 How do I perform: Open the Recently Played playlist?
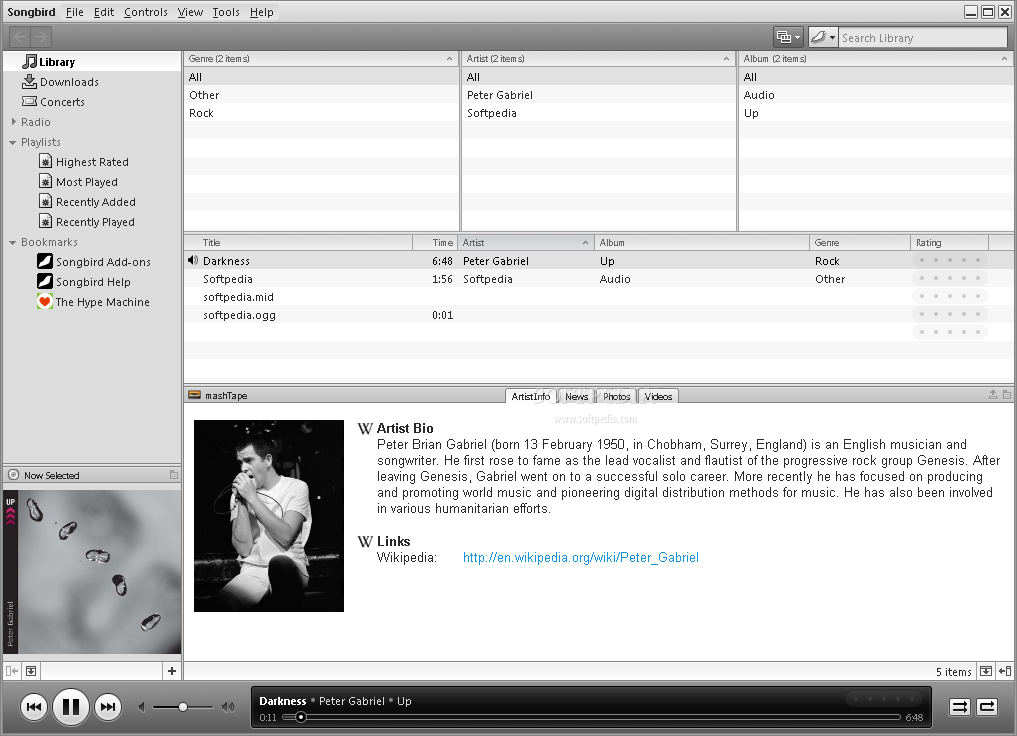(x=87, y=222)
